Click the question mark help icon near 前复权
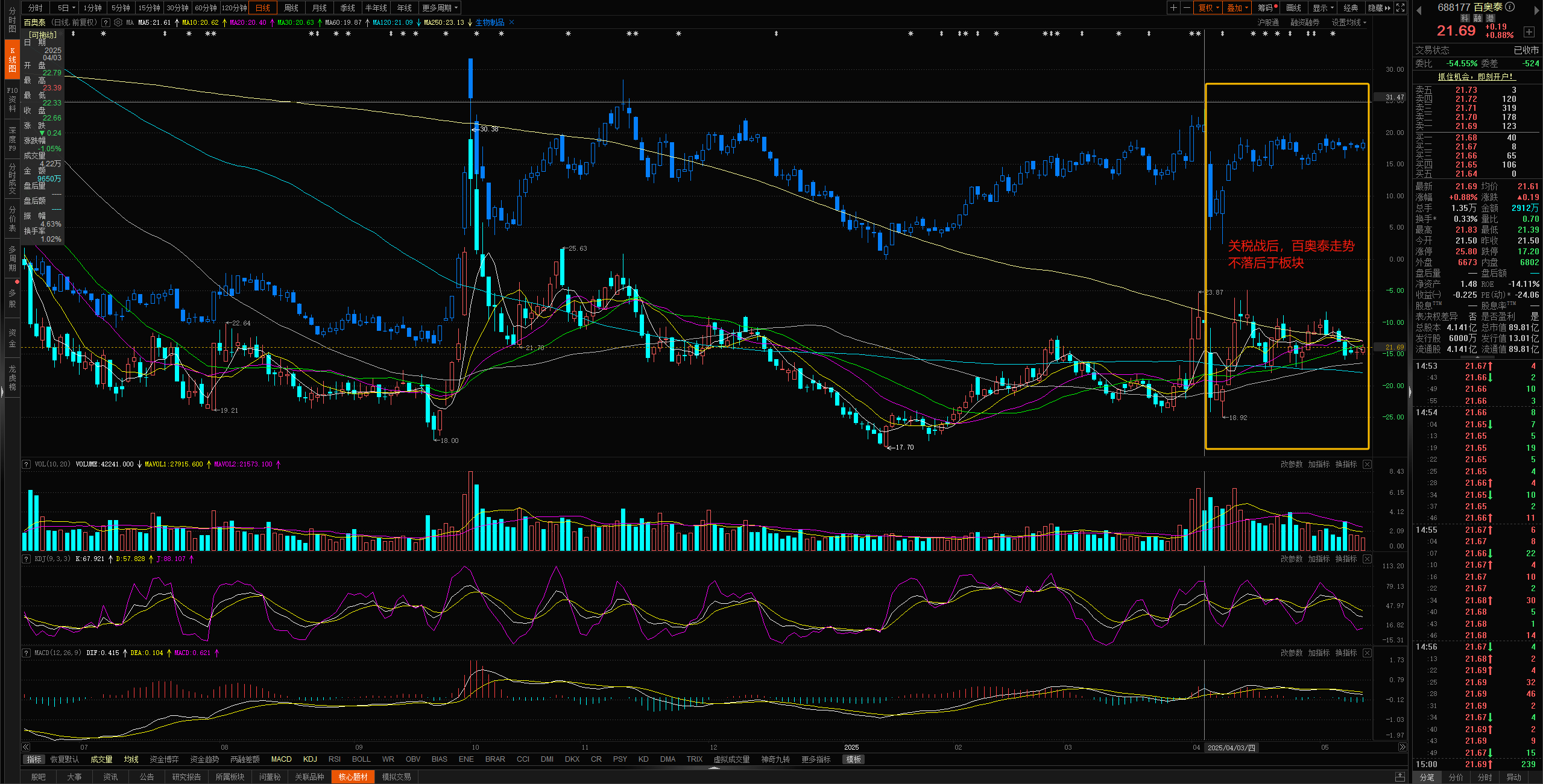Image resolution: width=1543 pixels, height=784 pixels. (x=106, y=22)
